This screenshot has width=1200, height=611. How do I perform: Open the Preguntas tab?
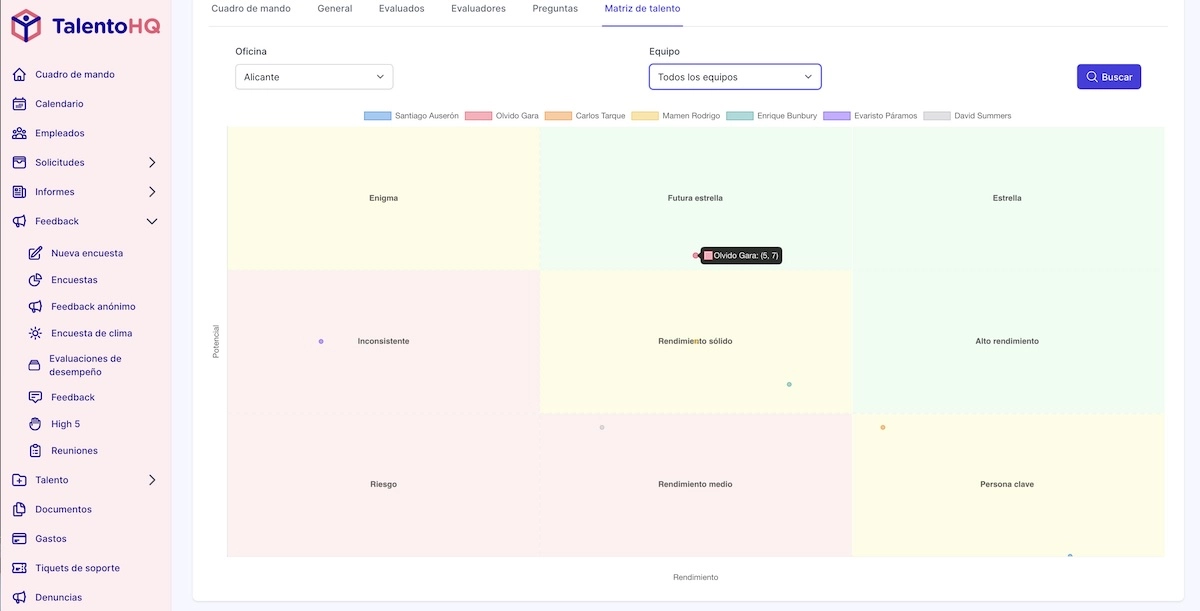pyautogui.click(x=554, y=7)
